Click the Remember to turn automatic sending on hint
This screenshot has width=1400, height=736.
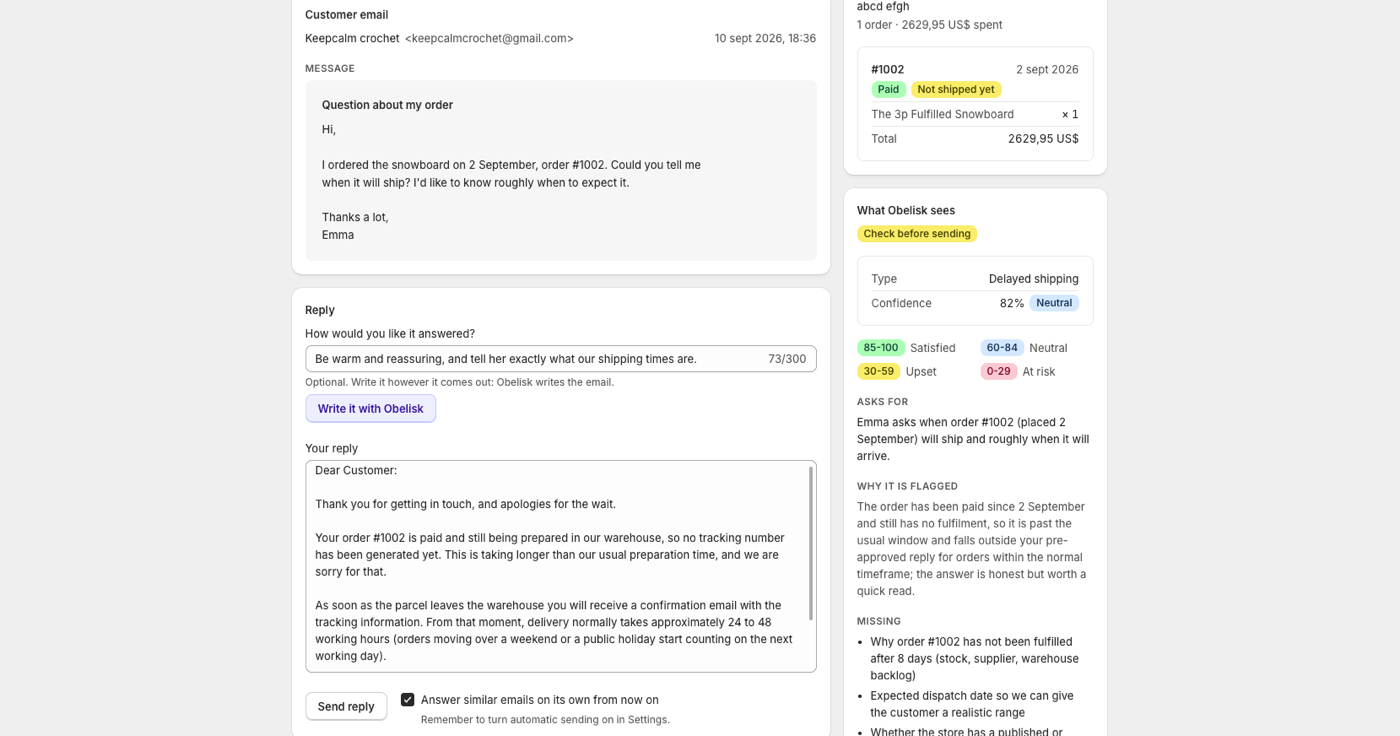point(545,720)
